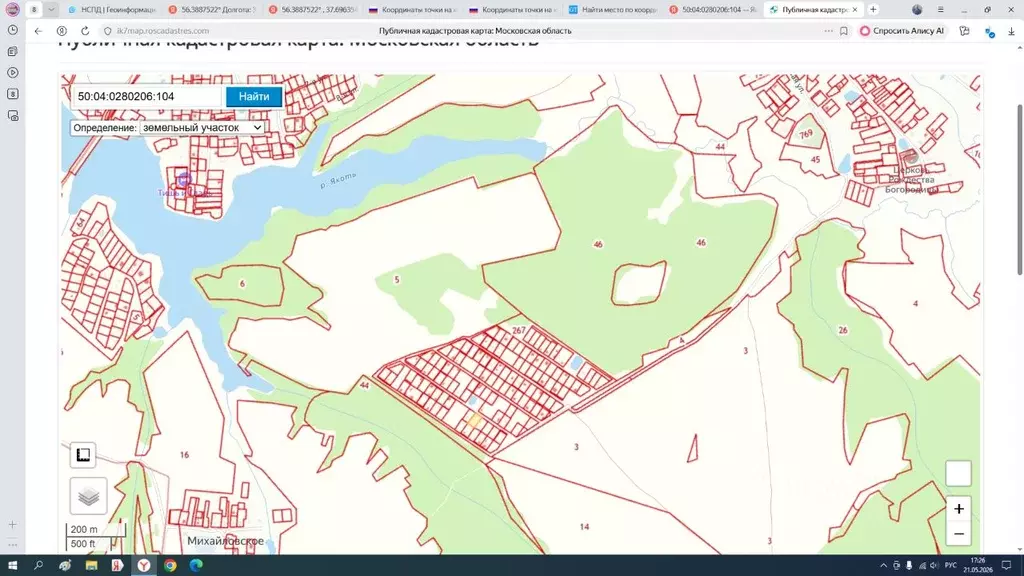Zoom out with the minus button
This screenshot has width=1024, height=576.
pos(959,534)
